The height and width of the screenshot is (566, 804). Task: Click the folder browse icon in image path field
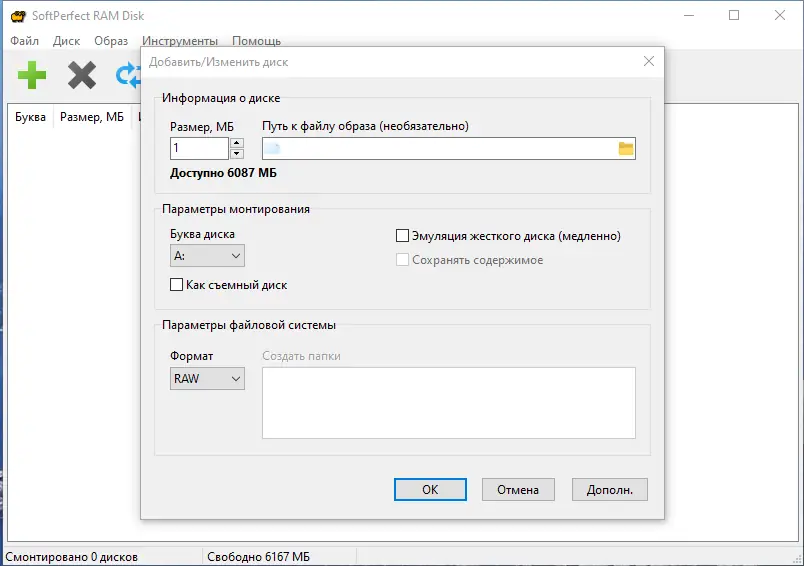point(626,149)
